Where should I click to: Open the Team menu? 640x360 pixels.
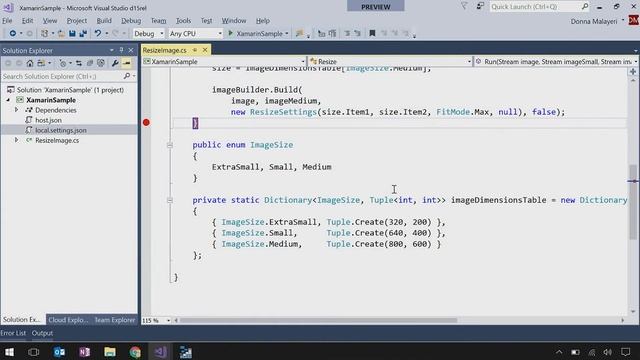[158, 20]
